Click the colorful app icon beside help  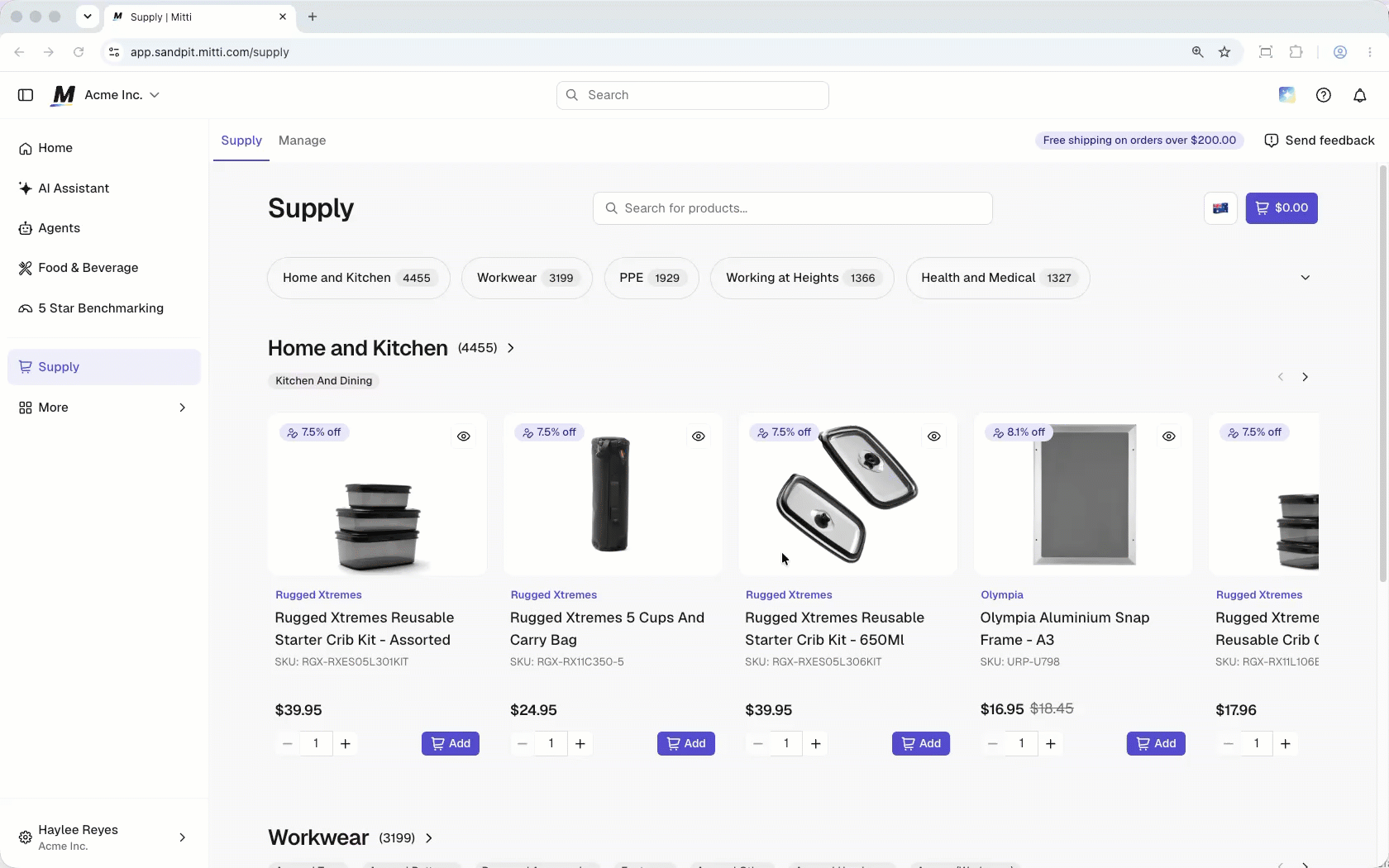1287,95
